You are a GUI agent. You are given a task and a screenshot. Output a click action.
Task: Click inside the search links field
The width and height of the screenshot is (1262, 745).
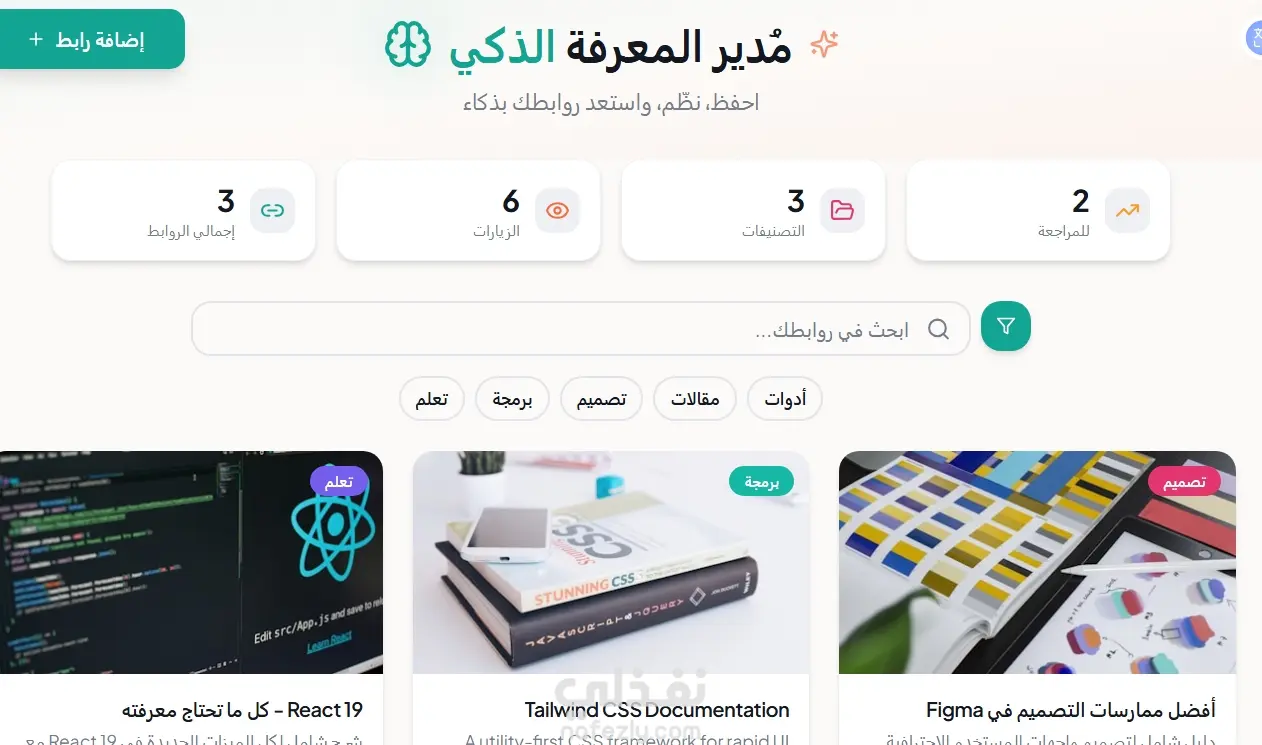click(x=581, y=329)
